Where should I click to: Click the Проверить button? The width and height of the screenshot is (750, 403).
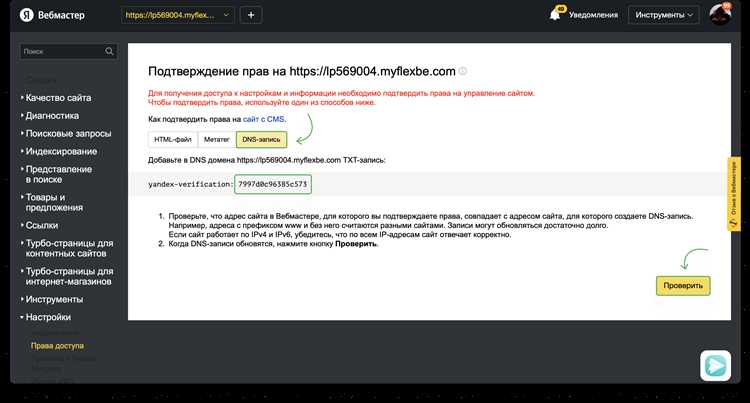(683, 285)
